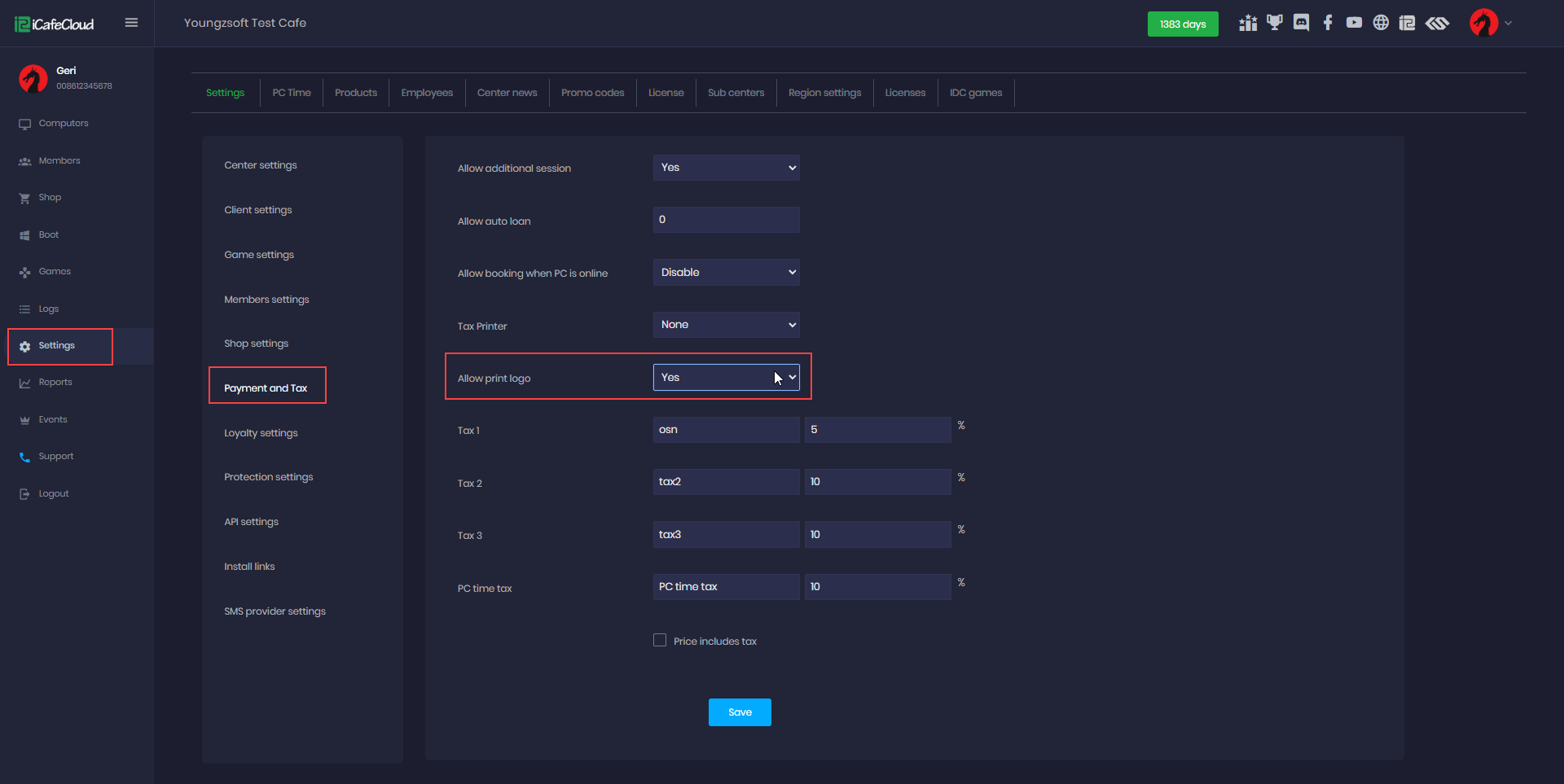The width and height of the screenshot is (1564, 784).
Task: Click the Tax 1 percentage field
Action: [x=877, y=430]
